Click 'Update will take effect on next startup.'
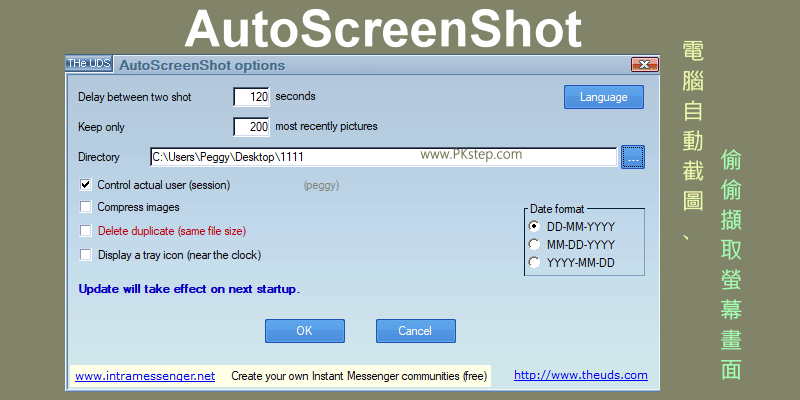This screenshot has width=800, height=400. point(189,289)
